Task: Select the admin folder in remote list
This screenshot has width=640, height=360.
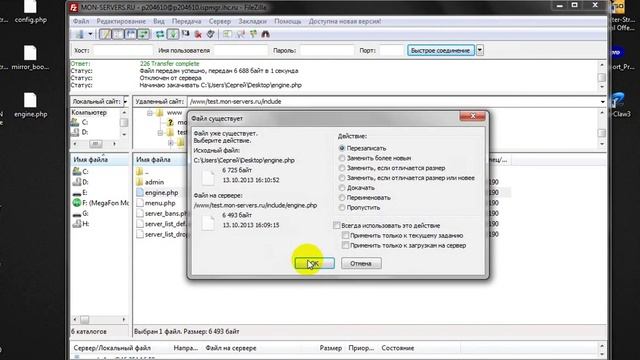Action: point(154,182)
